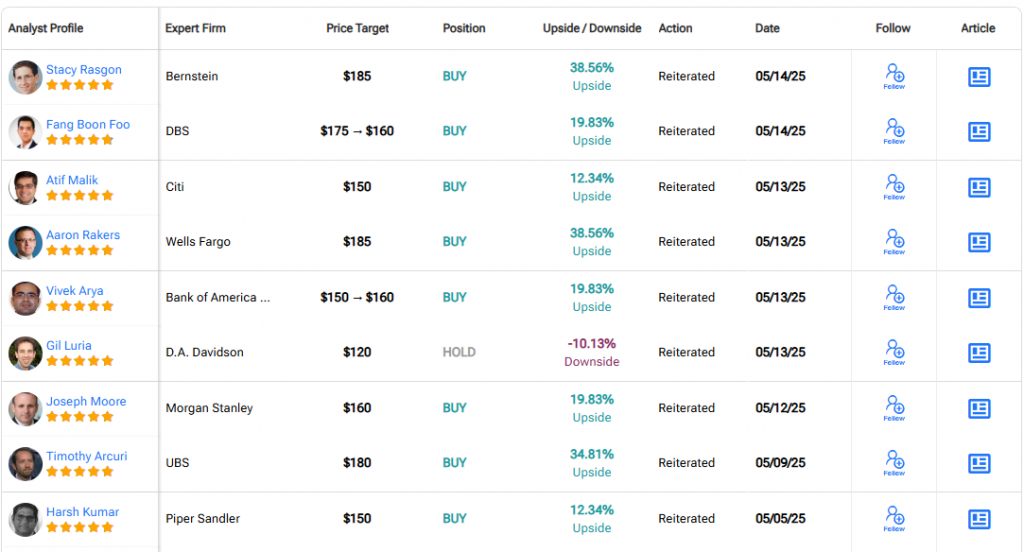Open article icon in Piper Sandler row
Viewport: 1024px width, 552px height.
[979, 519]
